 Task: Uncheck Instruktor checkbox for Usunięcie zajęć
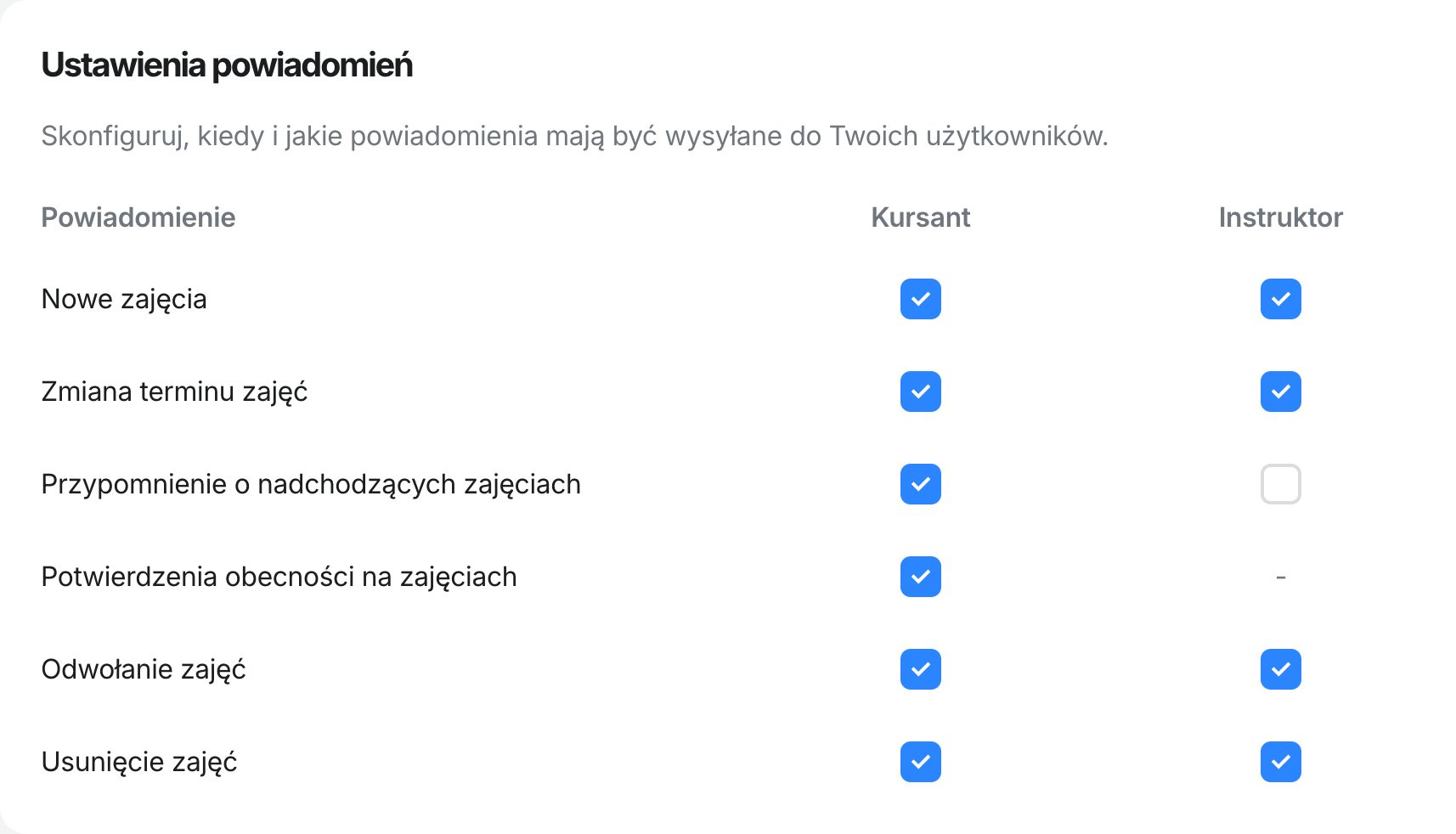tap(1280, 762)
